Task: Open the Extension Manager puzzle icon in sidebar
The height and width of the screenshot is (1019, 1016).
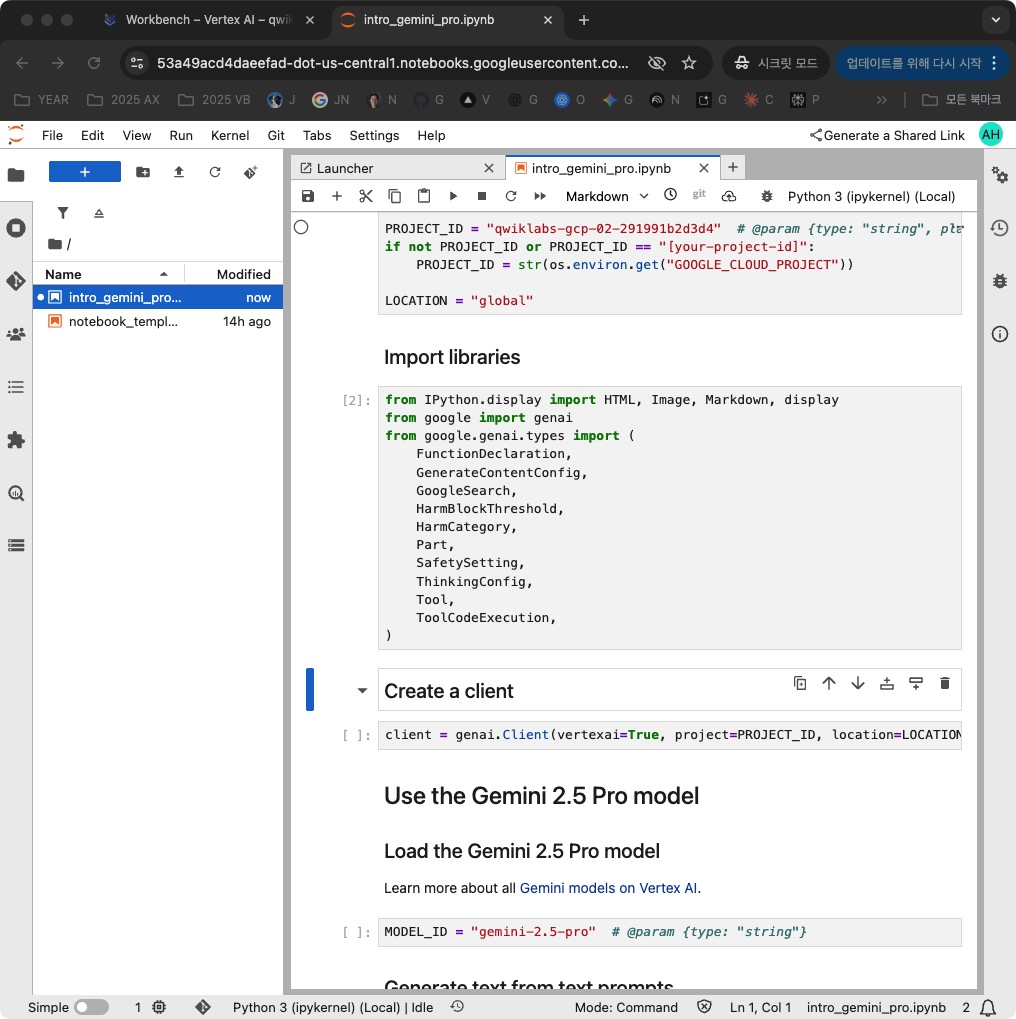Action: pyautogui.click(x=16, y=440)
